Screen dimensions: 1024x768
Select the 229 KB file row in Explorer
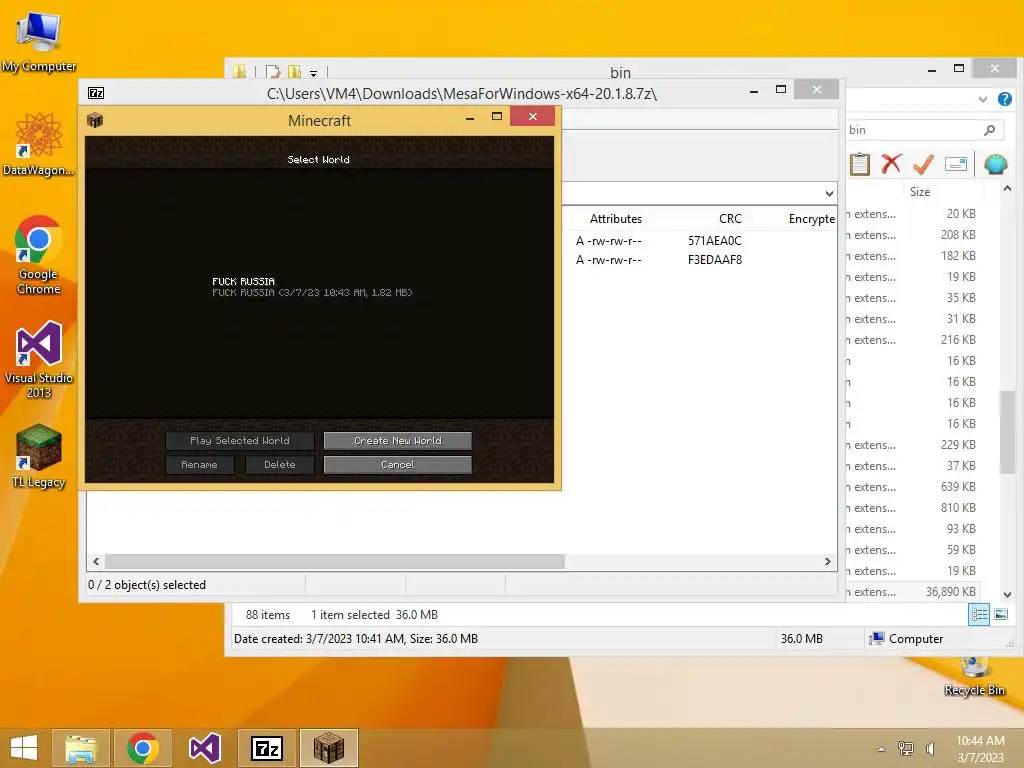click(912, 445)
